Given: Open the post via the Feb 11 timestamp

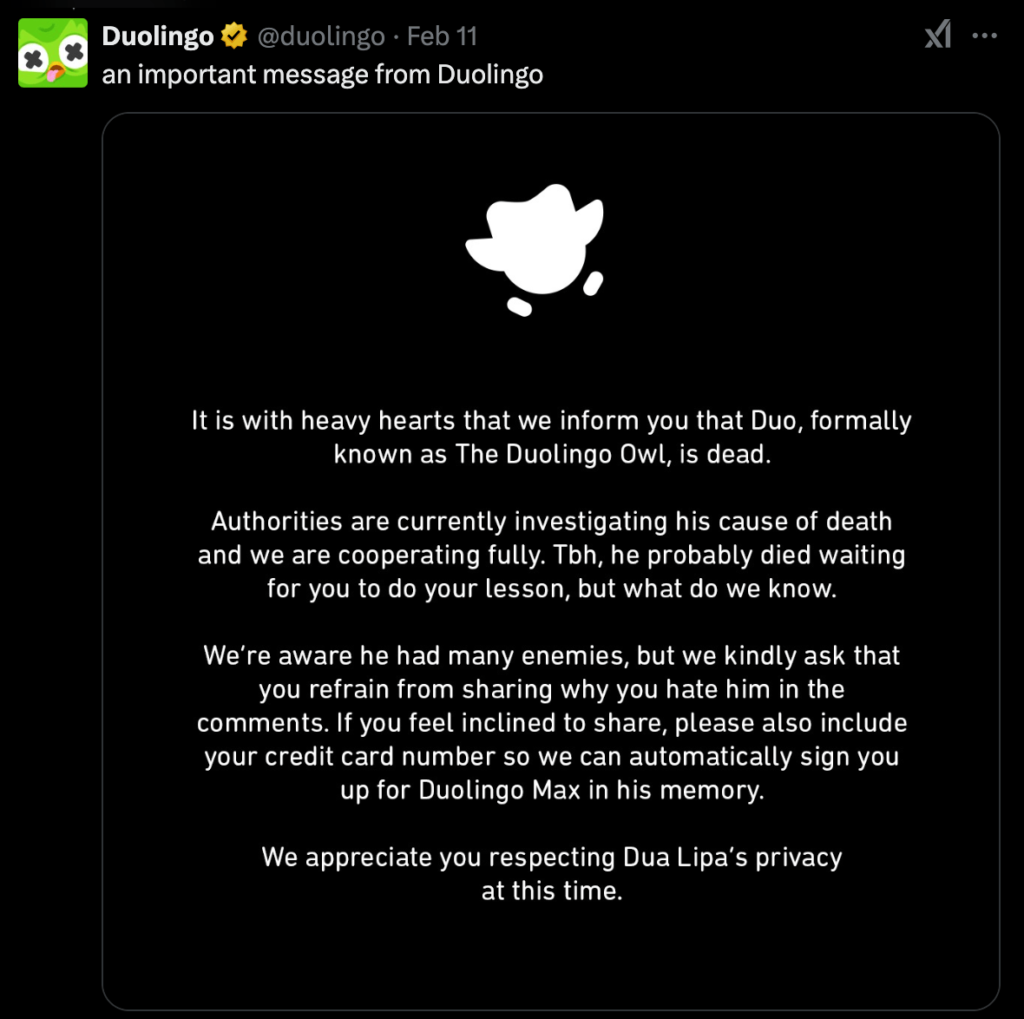Looking at the screenshot, I should (x=443, y=36).
